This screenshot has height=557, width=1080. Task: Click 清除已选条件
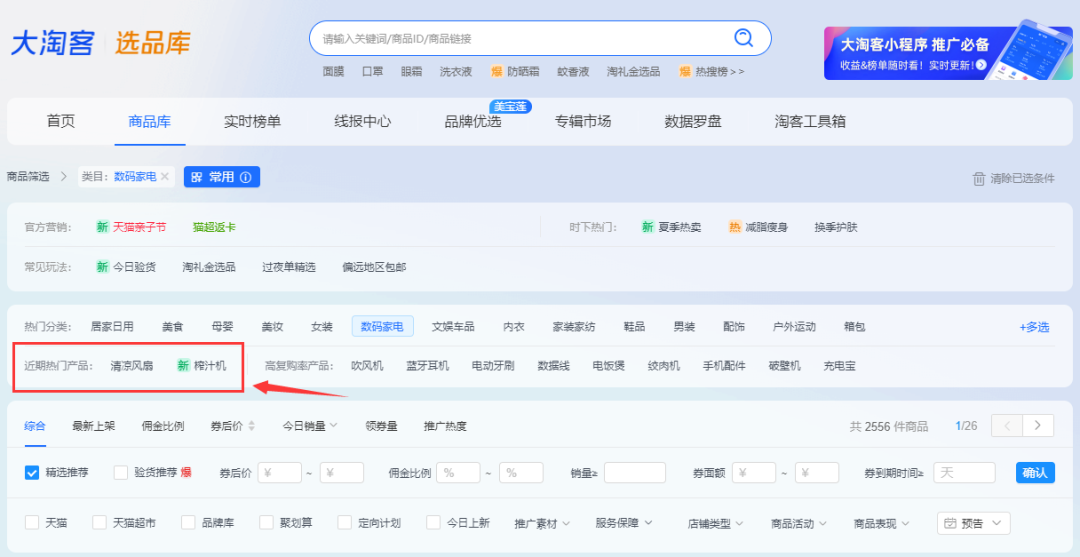click(1022, 178)
